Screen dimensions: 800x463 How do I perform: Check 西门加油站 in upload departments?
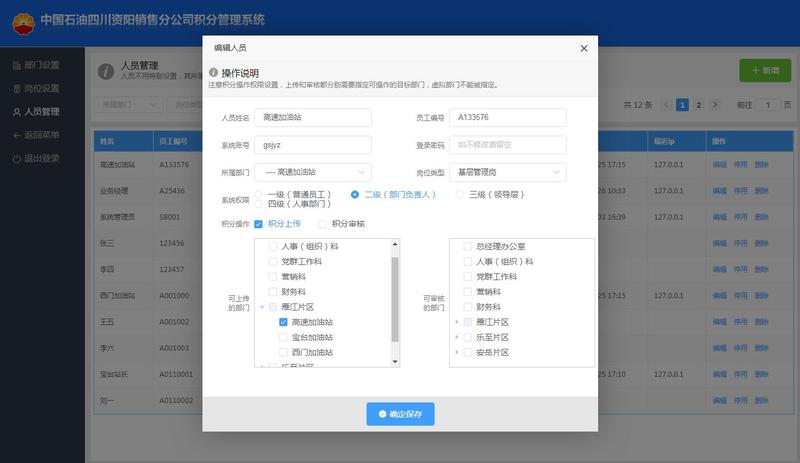pos(283,353)
